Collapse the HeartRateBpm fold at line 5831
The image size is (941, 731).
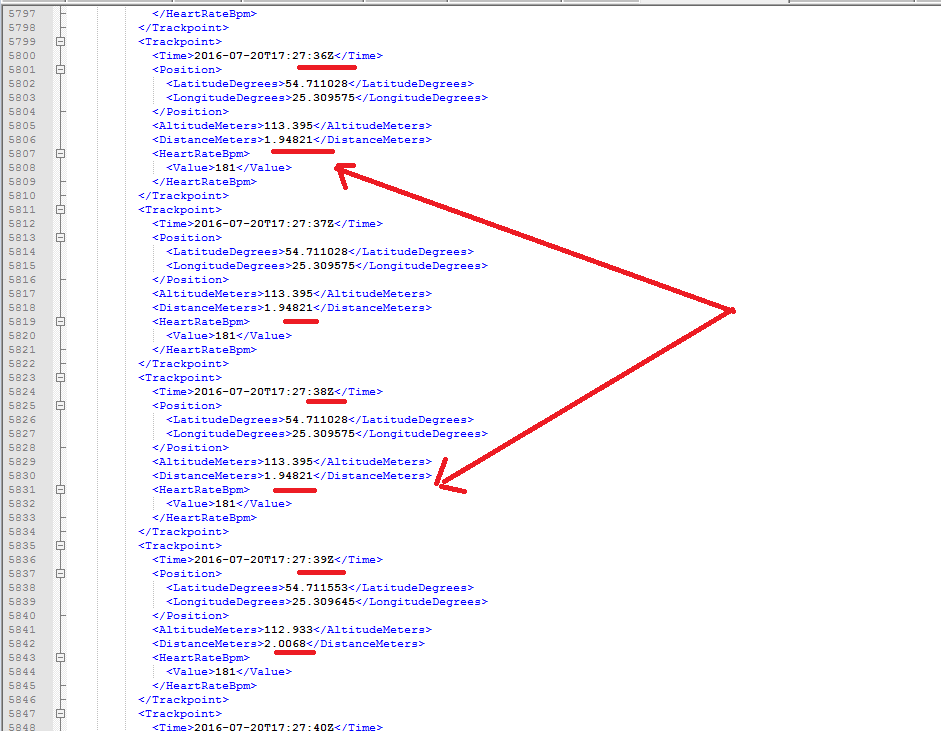[x=60, y=490]
